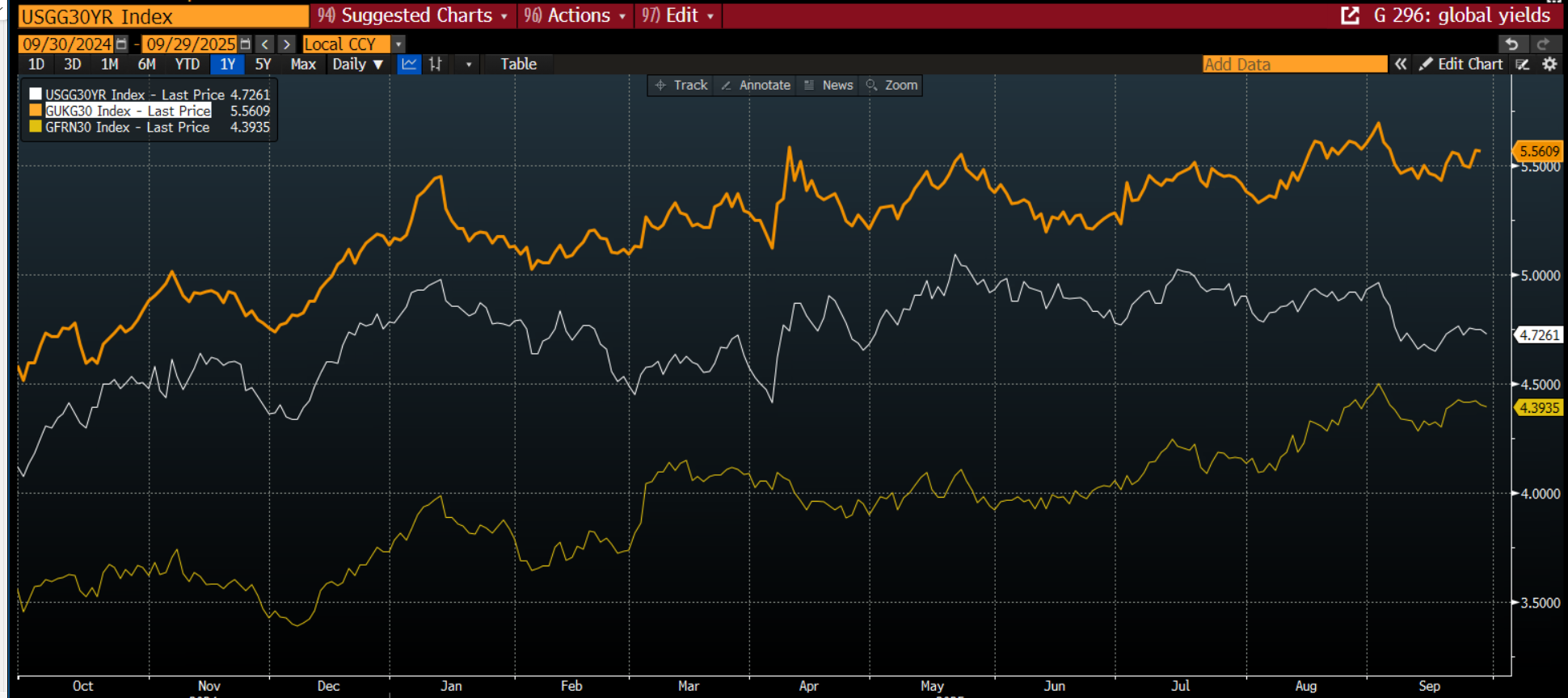Expand the Daily periodicity dropdown

357,64
